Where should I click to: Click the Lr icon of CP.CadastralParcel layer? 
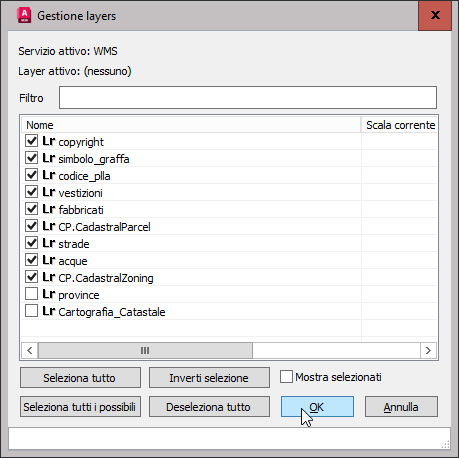tap(49, 226)
